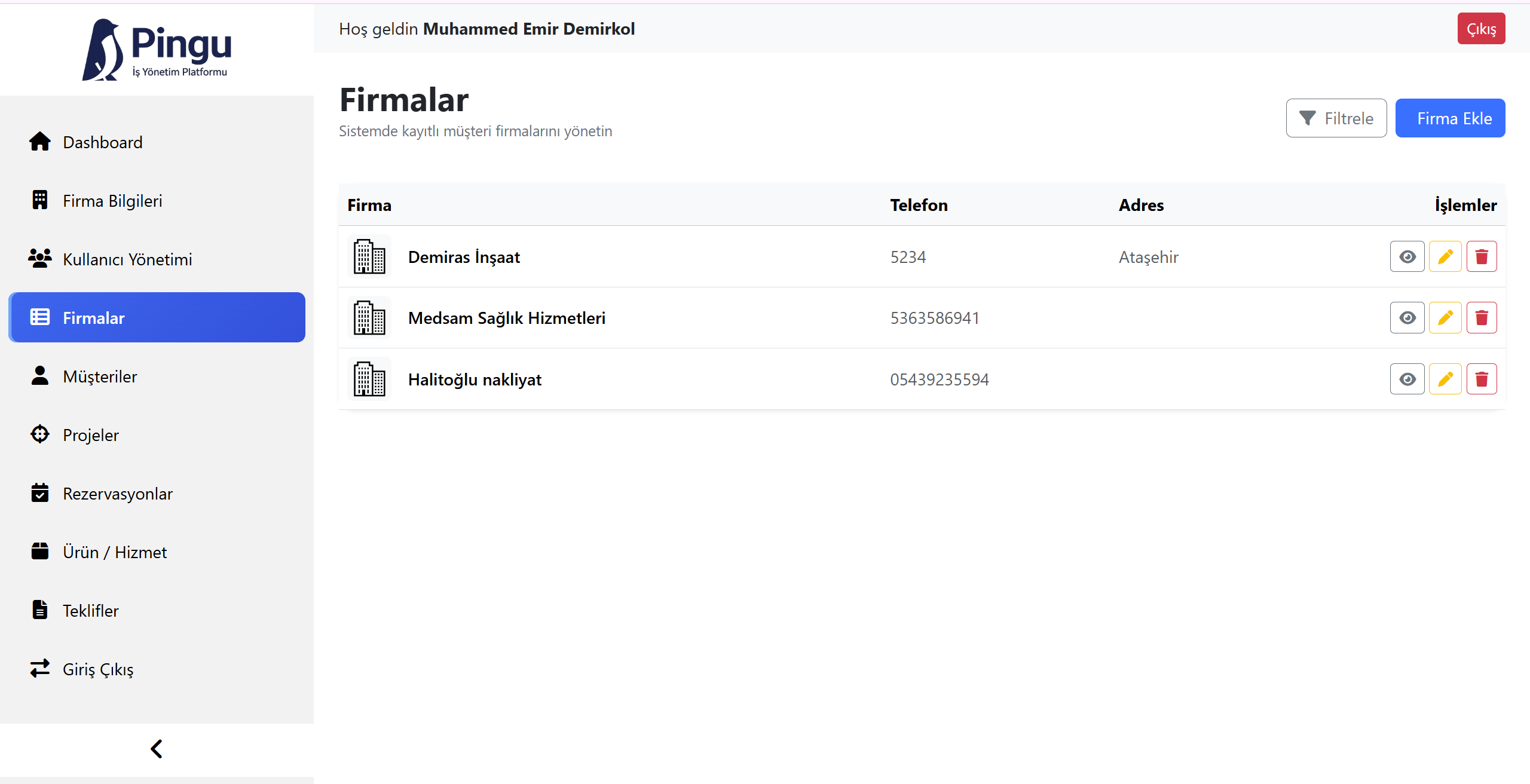The width and height of the screenshot is (1530, 784).
Task: View Demiras İnşaat details via eye icon
Action: (1407, 257)
